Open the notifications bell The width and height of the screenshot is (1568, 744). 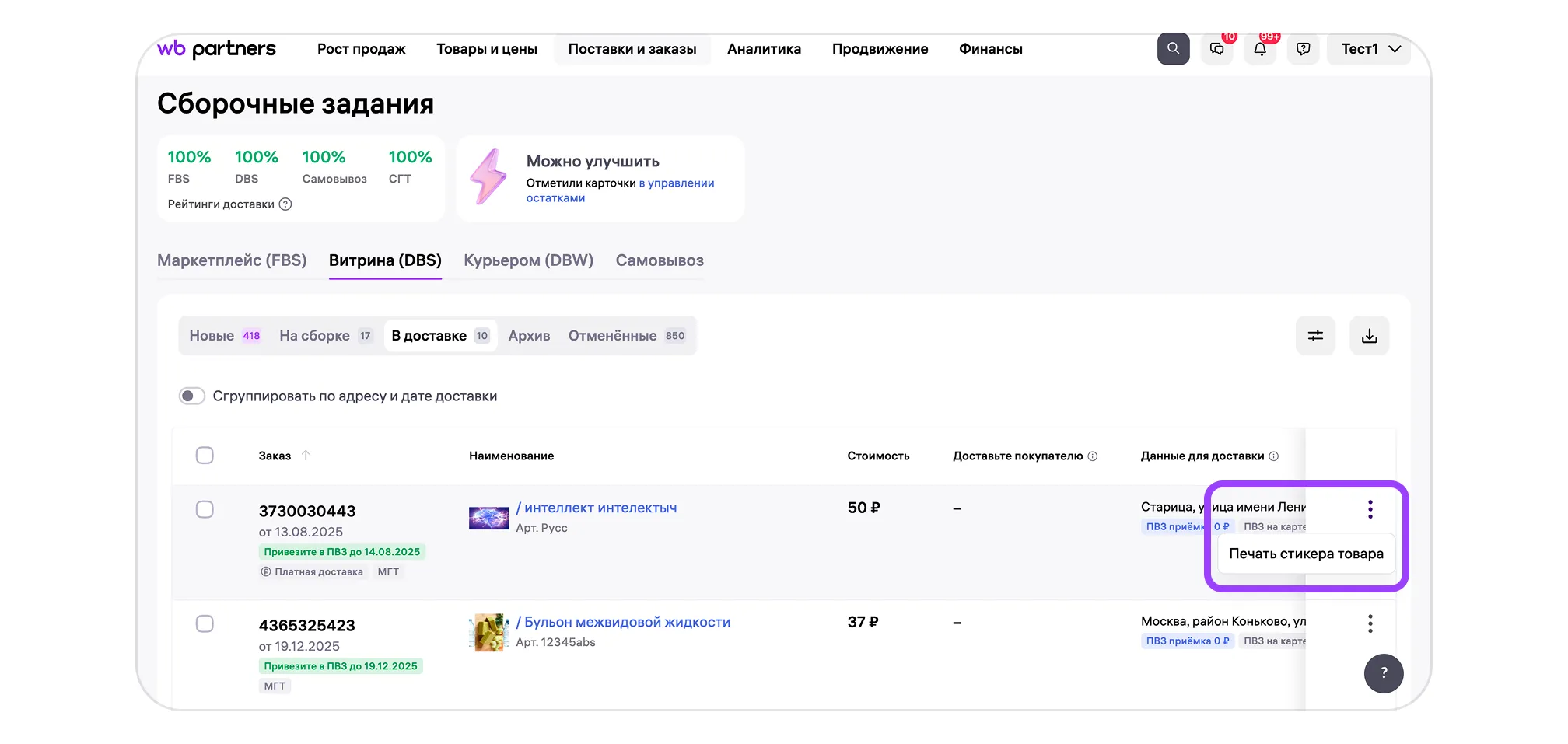(x=1260, y=49)
